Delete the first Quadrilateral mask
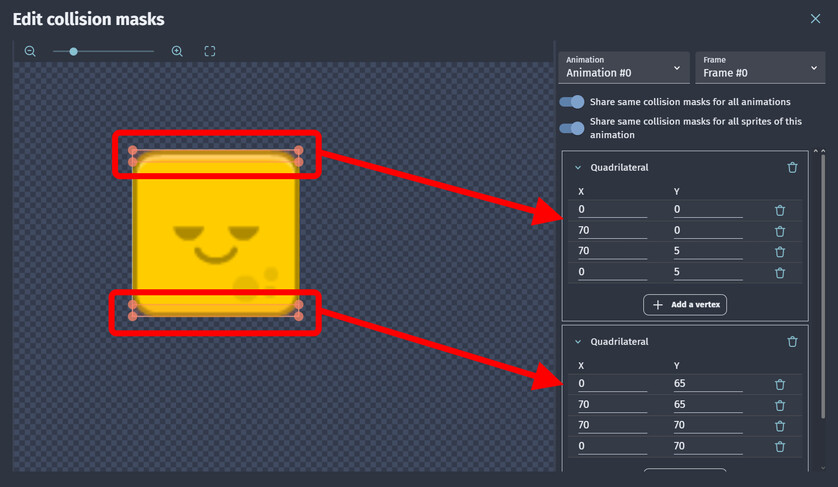Viewport: 838px width, 487px height. tap(792, 167)
